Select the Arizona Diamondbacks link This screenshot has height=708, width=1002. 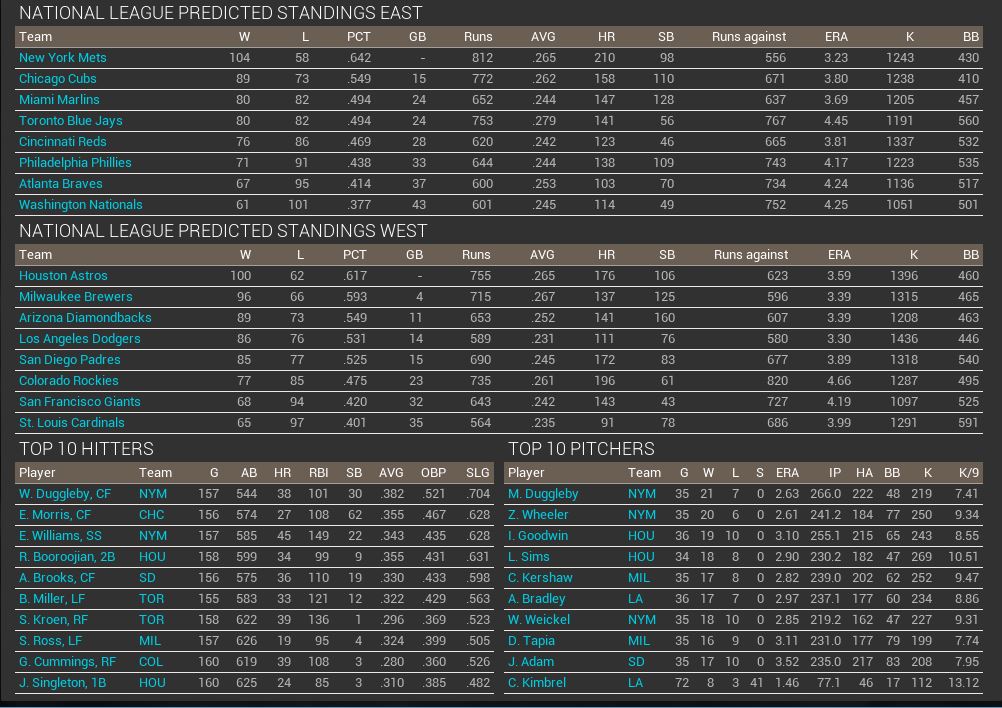tap(85, 318)
